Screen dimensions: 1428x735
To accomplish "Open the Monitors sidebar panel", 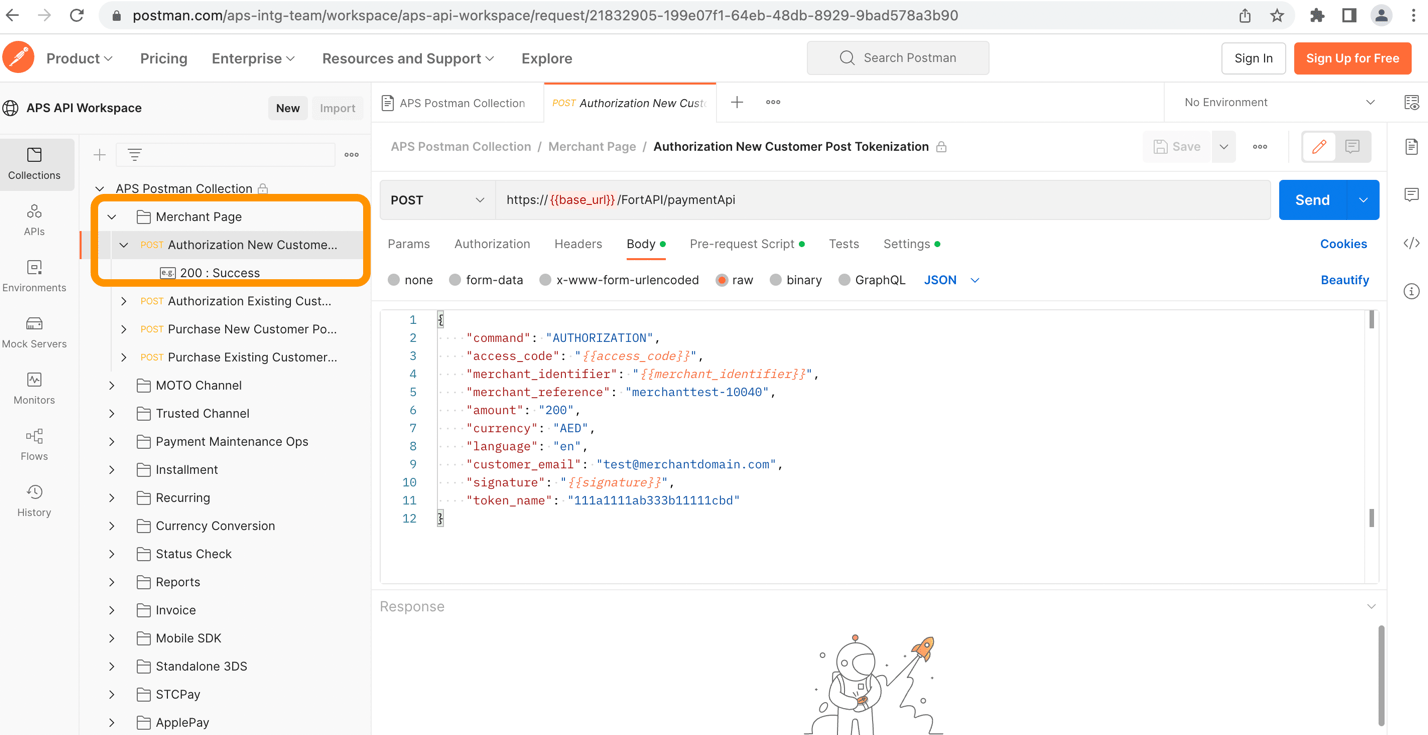I will [34, 388].
